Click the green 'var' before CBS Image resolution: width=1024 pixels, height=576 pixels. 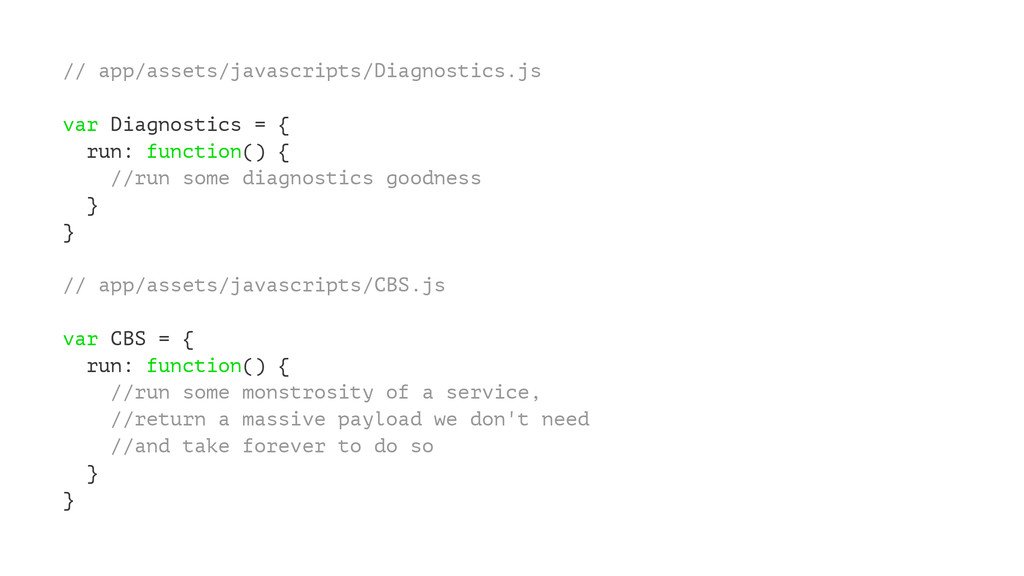pyautogui.click(x=80, y=339)
